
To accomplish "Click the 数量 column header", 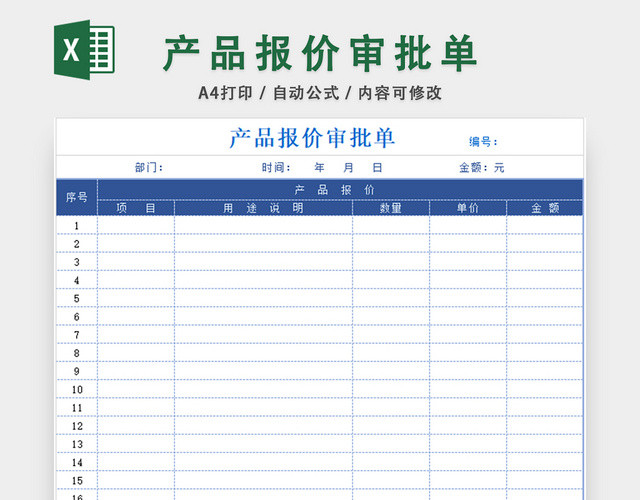I will 391,208.
